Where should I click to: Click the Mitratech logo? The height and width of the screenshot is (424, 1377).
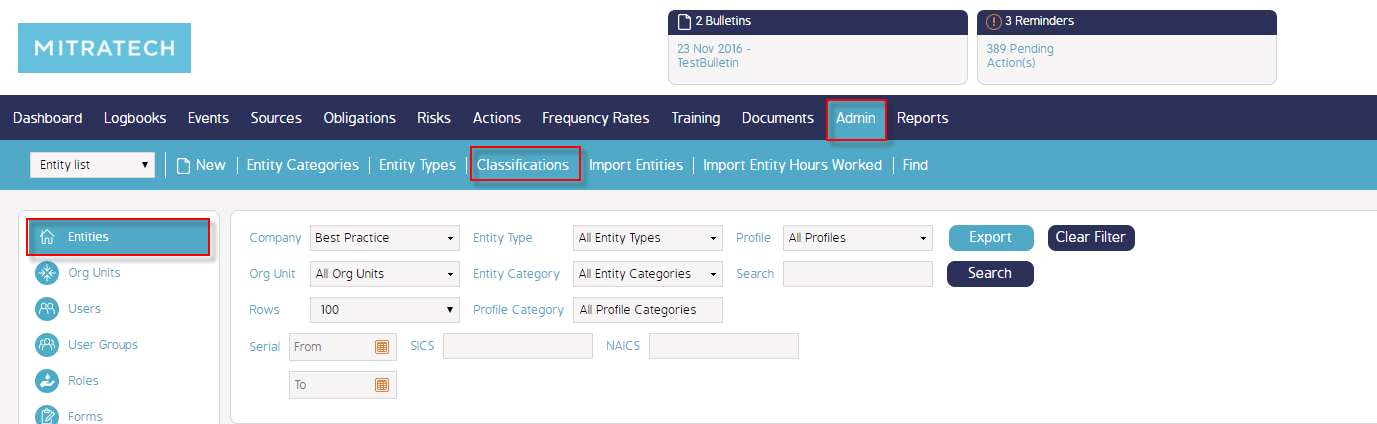[x=104, y=48]
